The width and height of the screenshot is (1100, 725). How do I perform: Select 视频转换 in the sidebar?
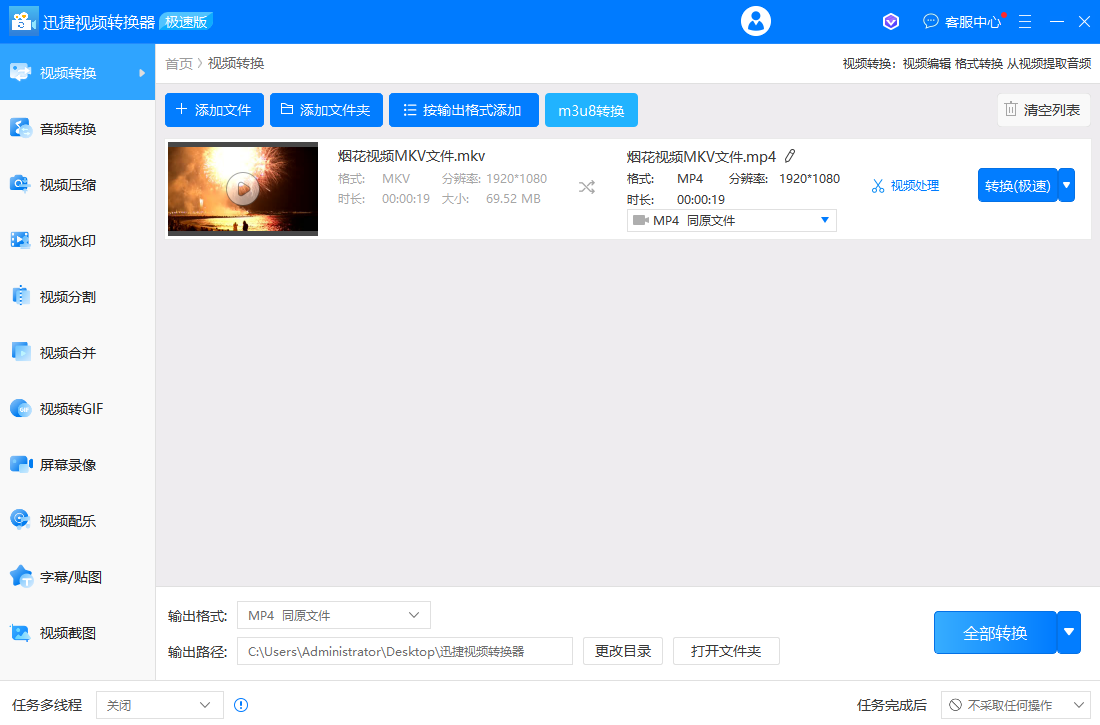[77, 72]
